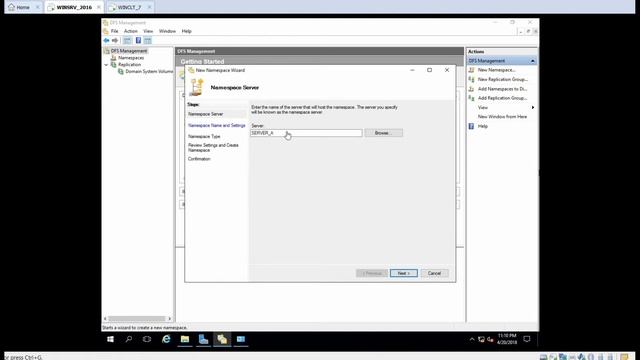Click the Help icon in DFS Management toolbar

coord(138,40)
